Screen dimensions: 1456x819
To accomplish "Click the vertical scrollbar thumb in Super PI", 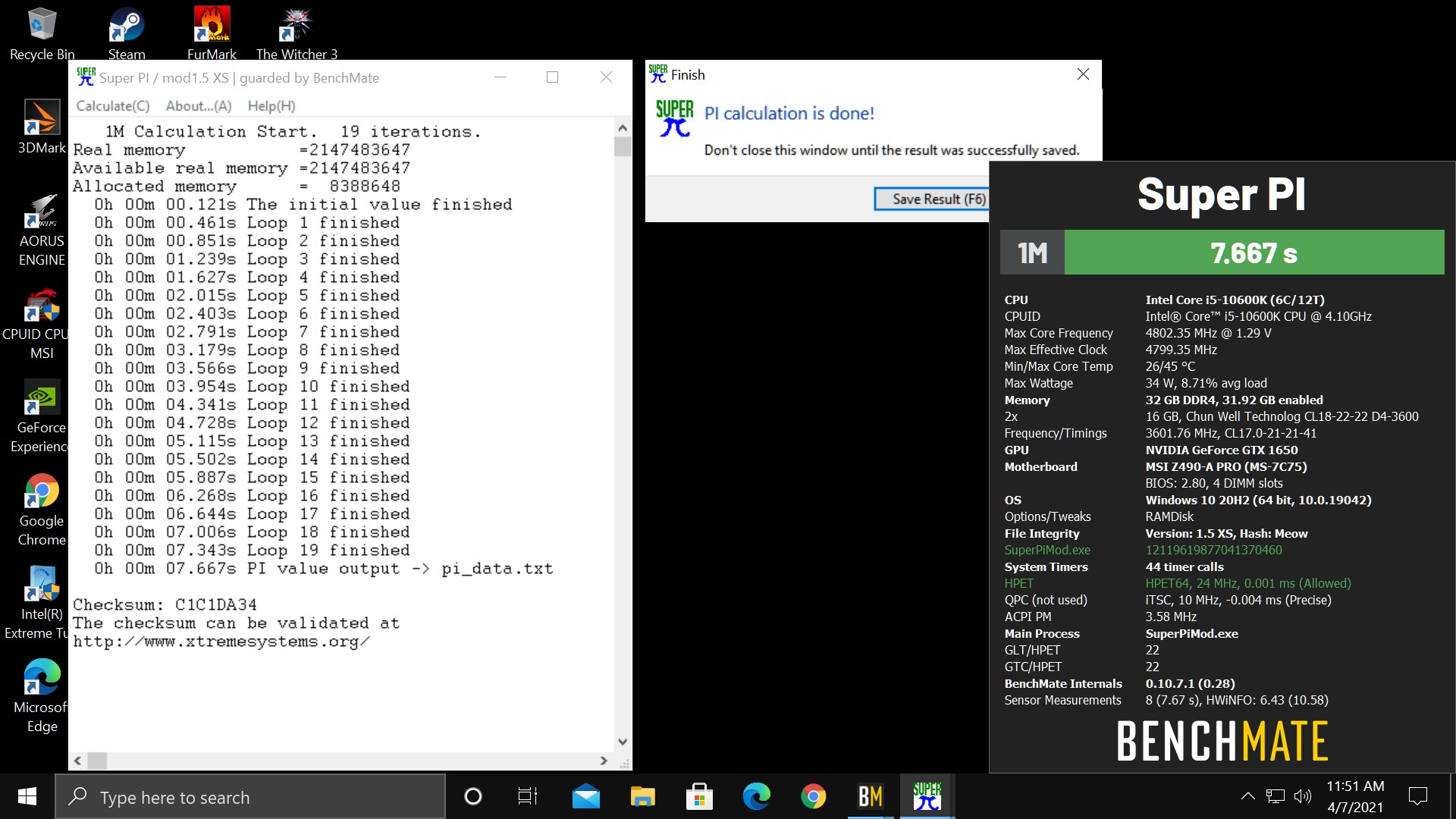I will point(623,146).
